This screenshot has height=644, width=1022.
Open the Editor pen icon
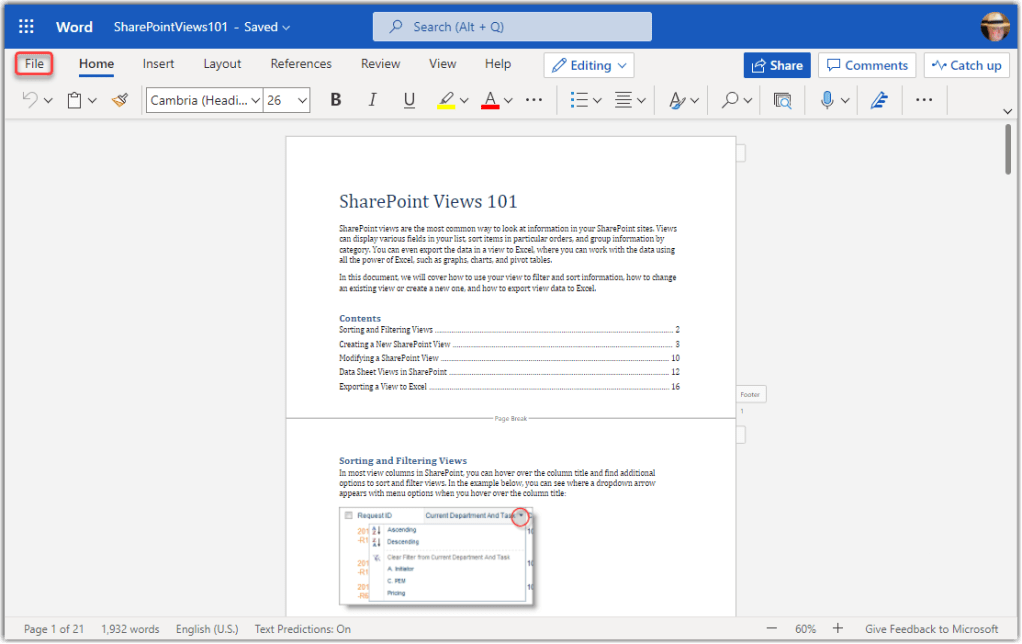tap(879, 100)
